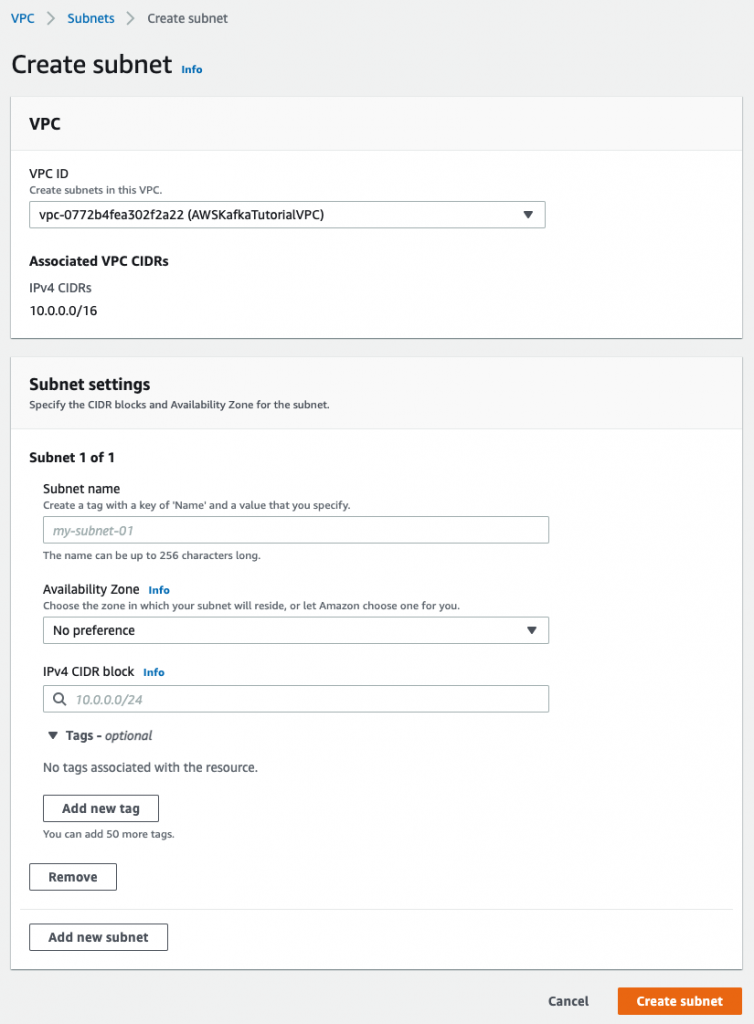The width and height of the screenshot is (754, 1024).
Task: Open the Availability Zone dropdown
Action: coord(295,630)
